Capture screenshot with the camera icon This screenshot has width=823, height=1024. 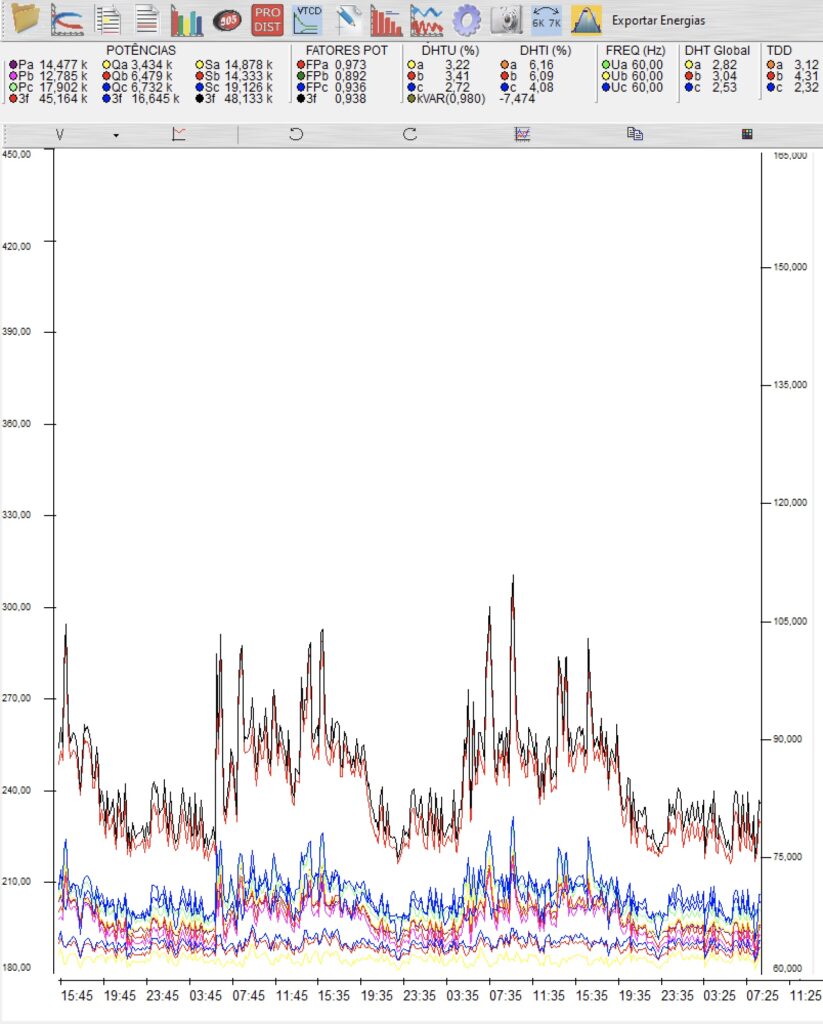[x=506, y=19]
